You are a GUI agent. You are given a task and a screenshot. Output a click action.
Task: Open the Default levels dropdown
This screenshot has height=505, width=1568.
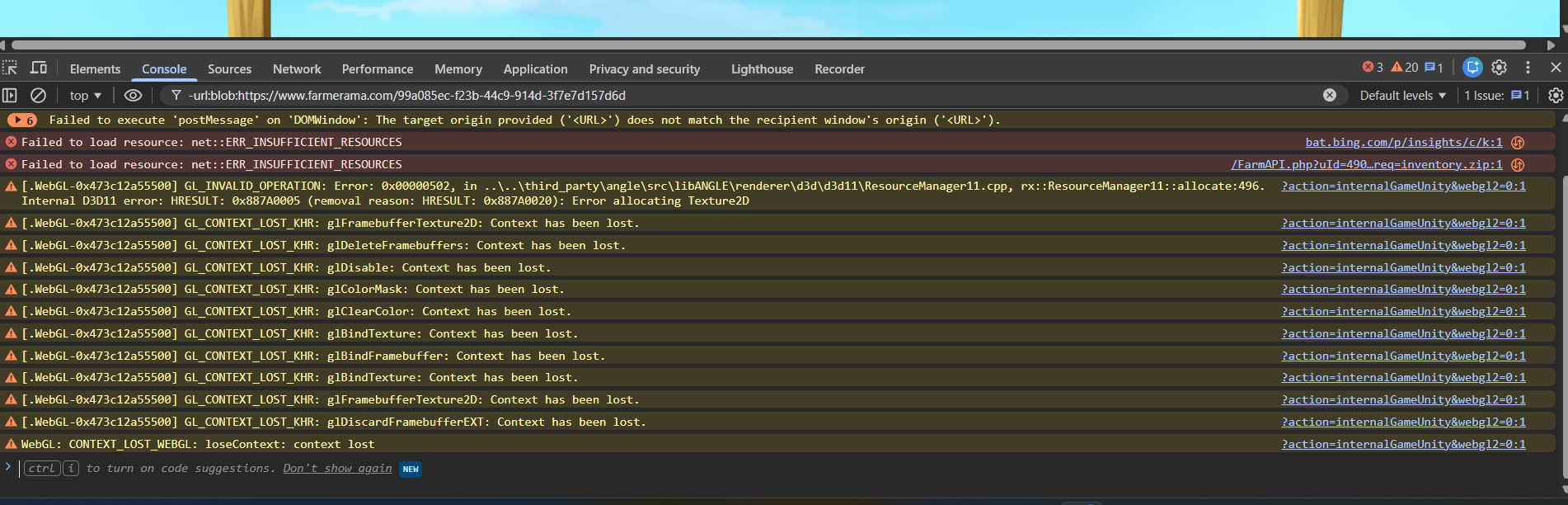click(x=1402, y=96)
